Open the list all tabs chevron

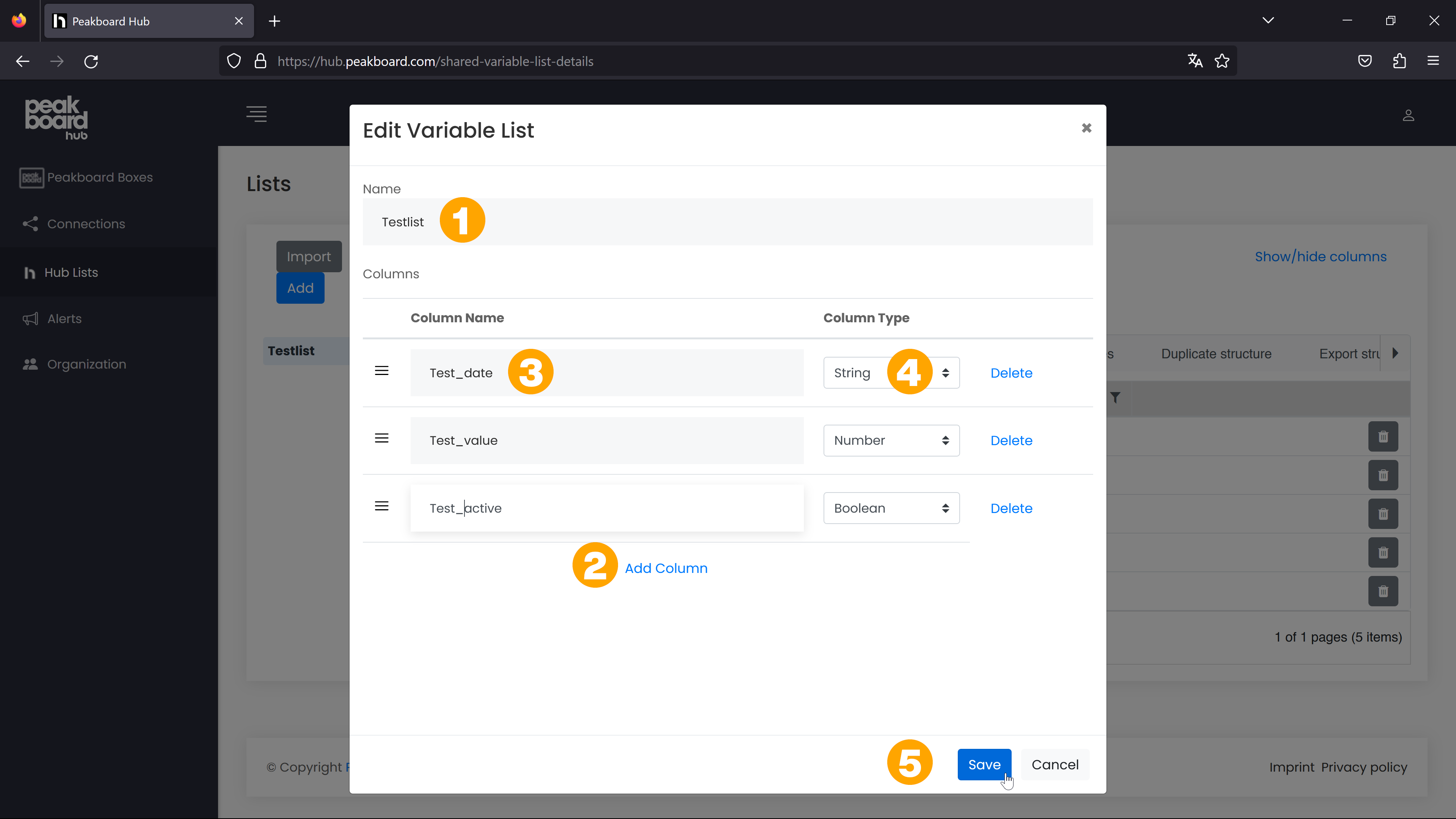click(x=1268, y=20)
